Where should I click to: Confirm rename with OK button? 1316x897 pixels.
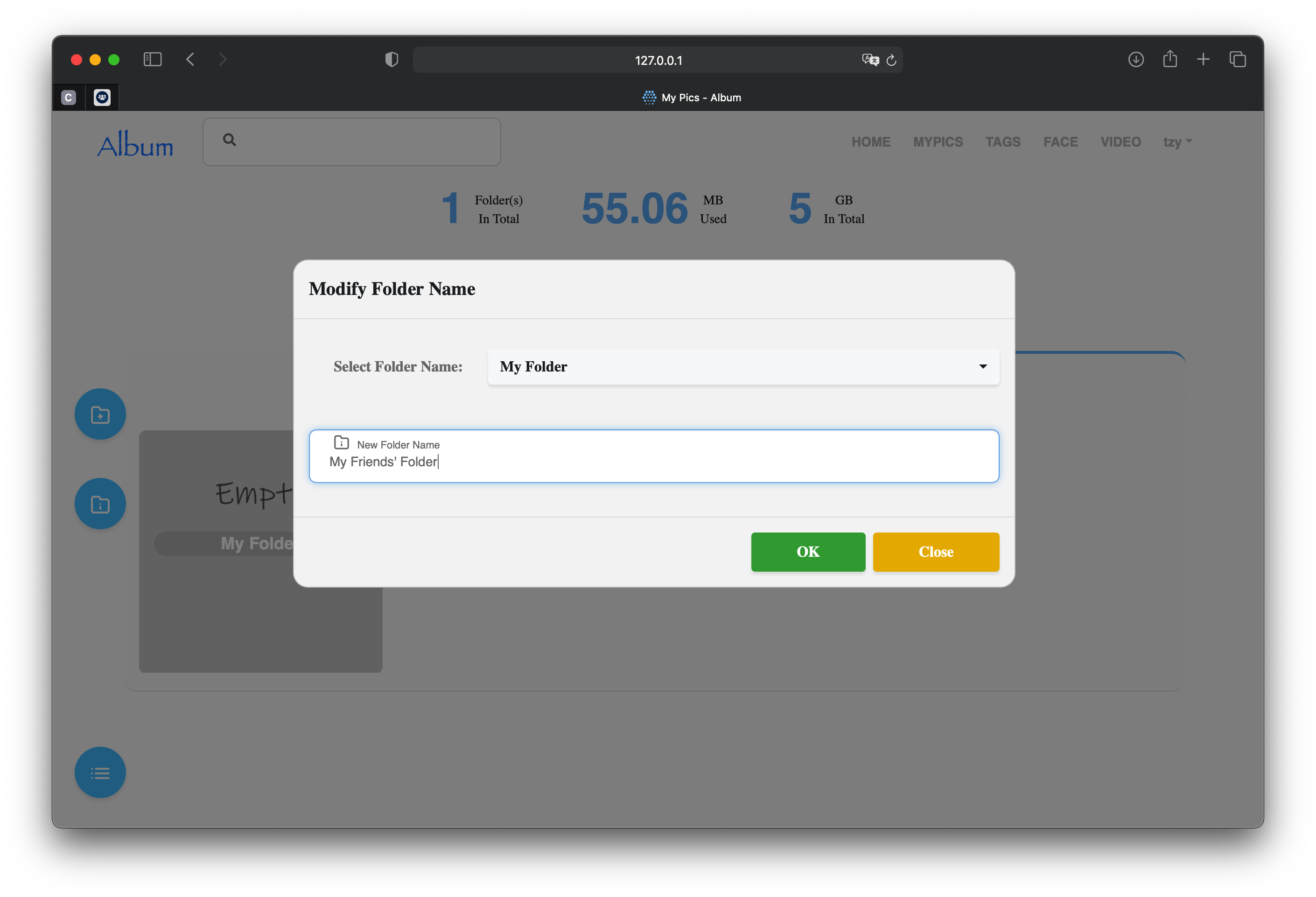point(808,552)
